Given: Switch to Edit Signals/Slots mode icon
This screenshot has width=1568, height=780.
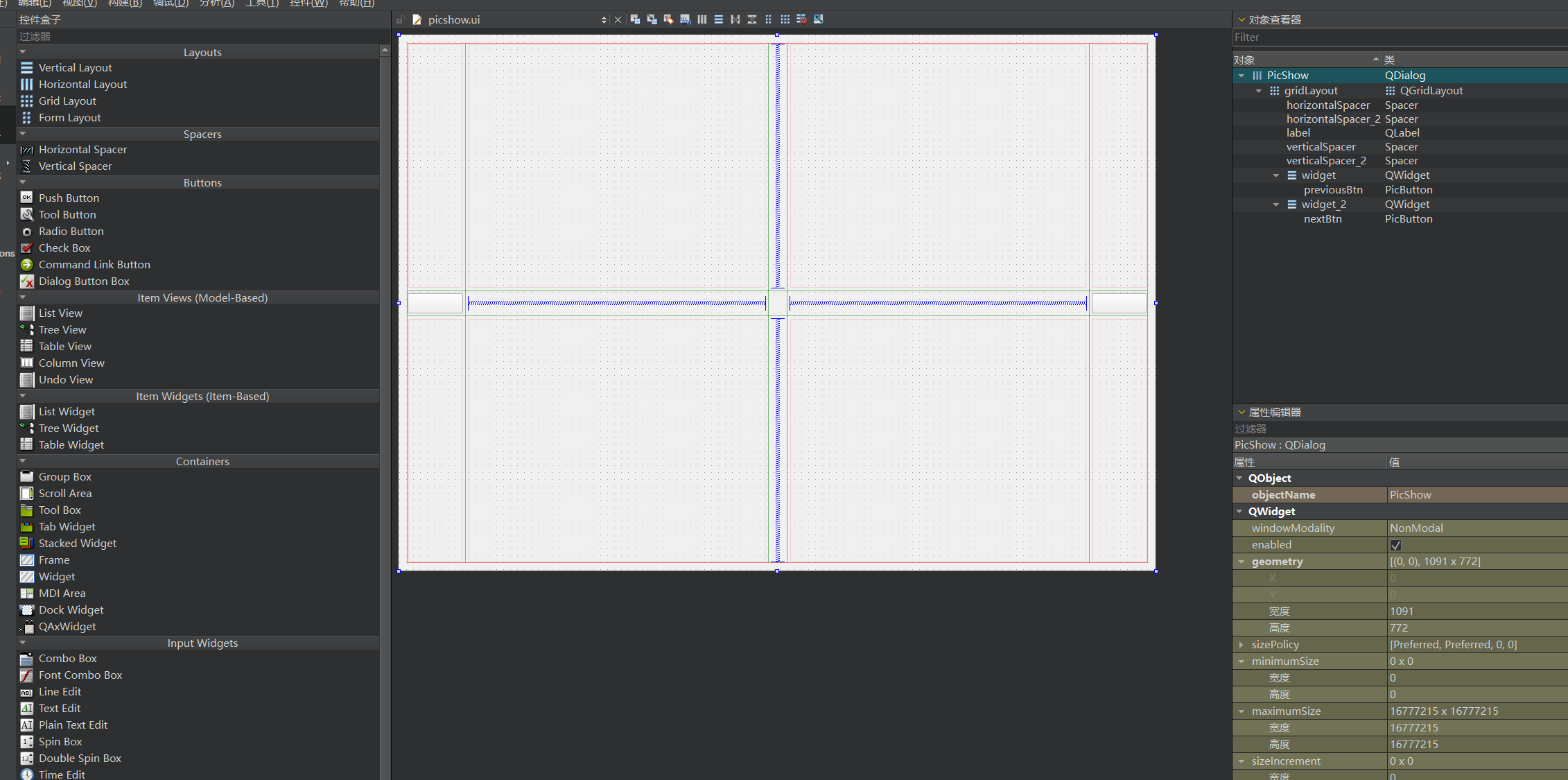Looking at the screenshot, I should click(652, 19).
